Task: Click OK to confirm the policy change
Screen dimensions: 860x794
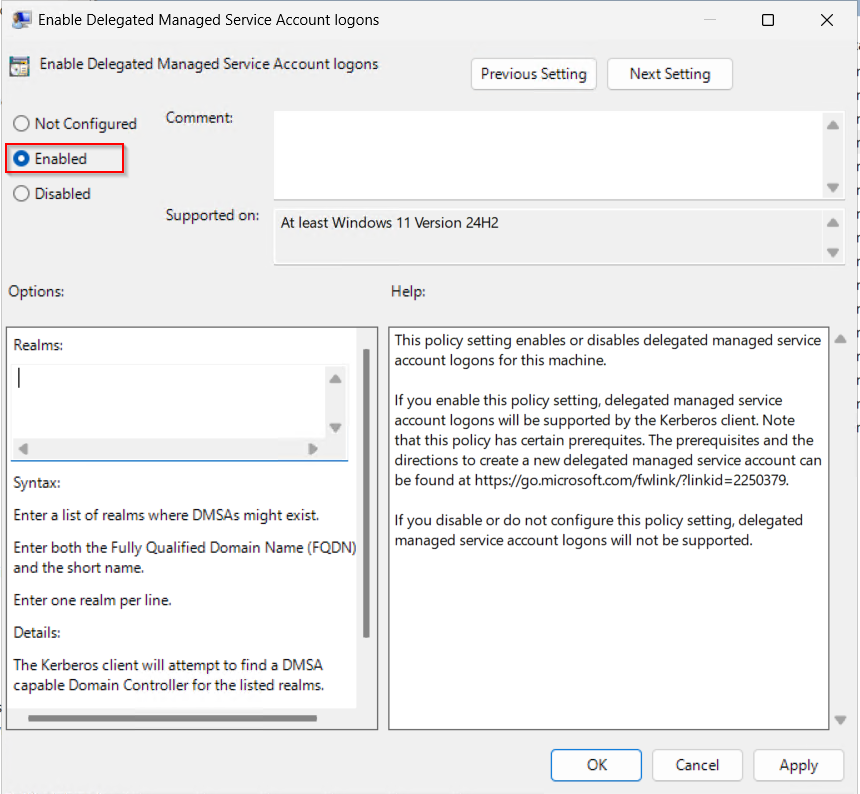Action: coord(596,765)
